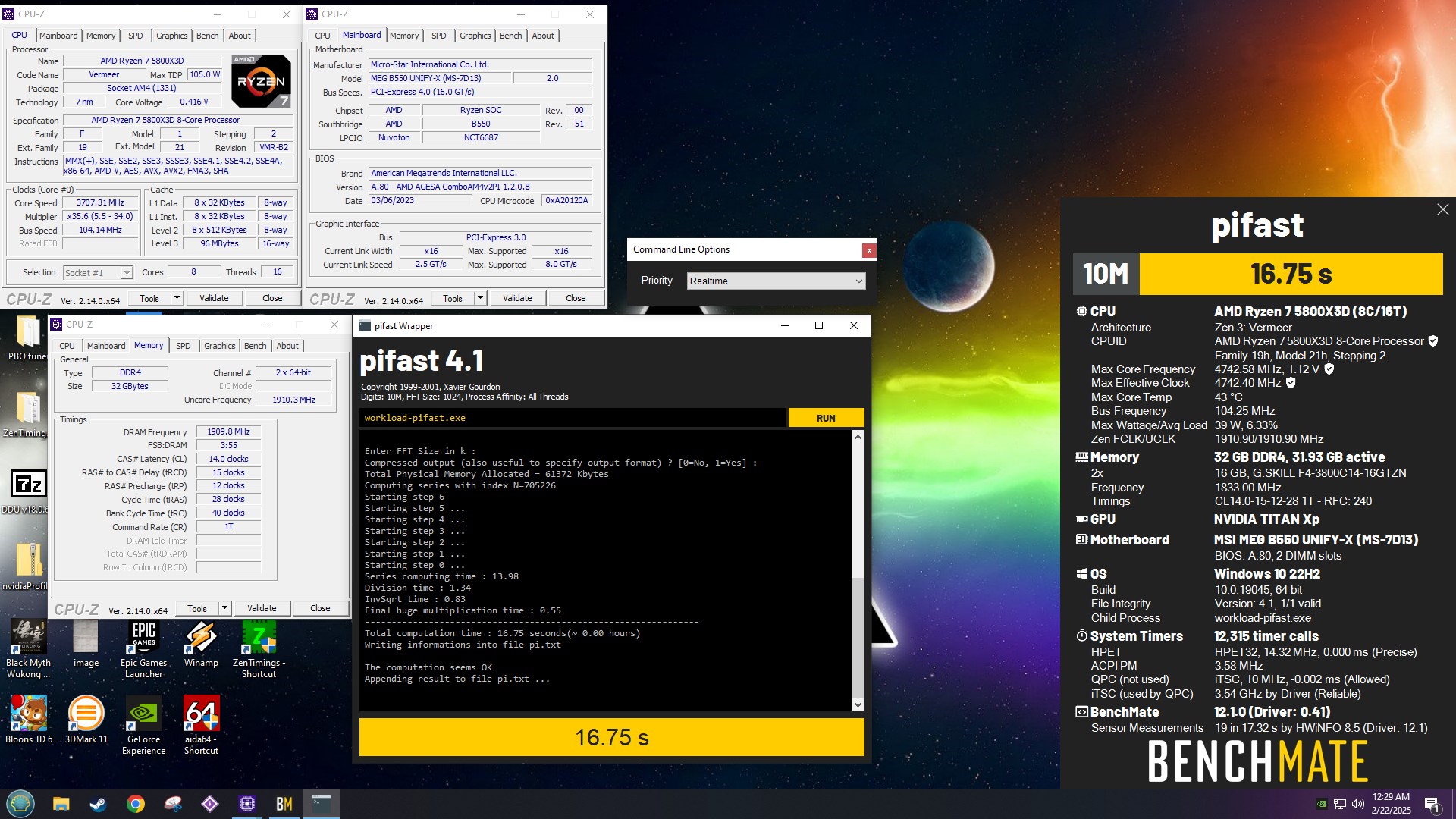Screen dimensions: 1456x819
Task: Close the Command Line Options dialog
Action: (869, 250)
